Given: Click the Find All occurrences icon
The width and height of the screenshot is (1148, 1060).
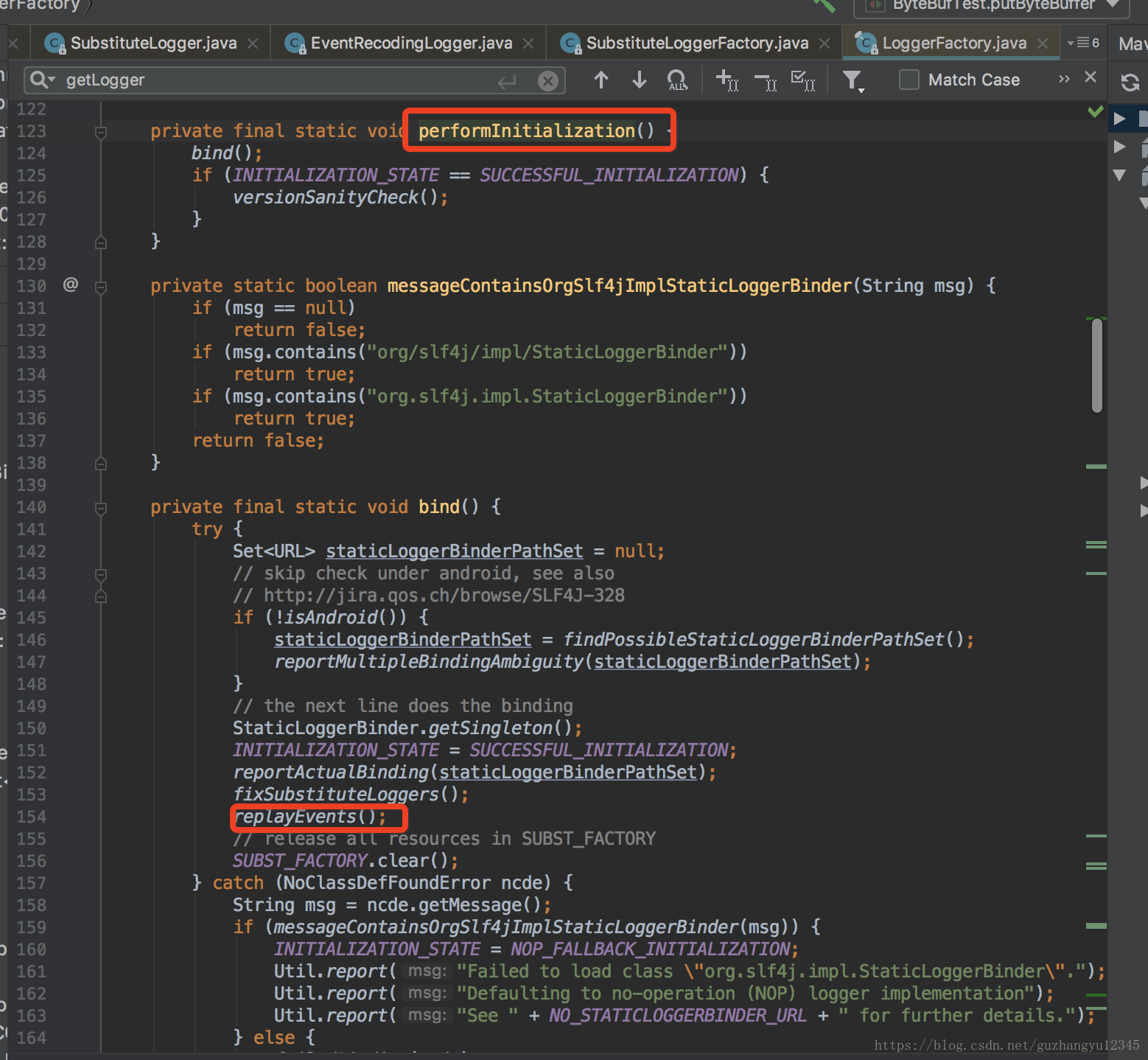Looking at the screenshot, I should click(x=677, y=80).
